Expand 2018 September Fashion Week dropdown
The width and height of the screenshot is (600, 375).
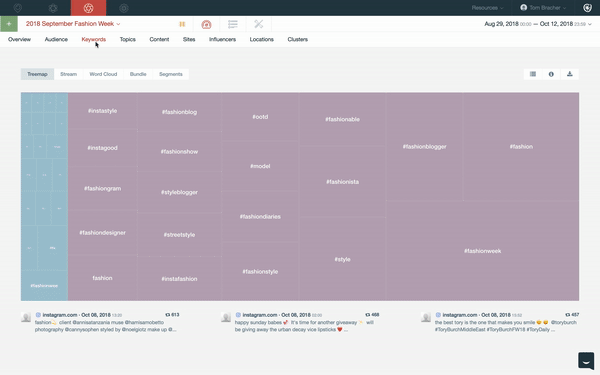(73, 24)
